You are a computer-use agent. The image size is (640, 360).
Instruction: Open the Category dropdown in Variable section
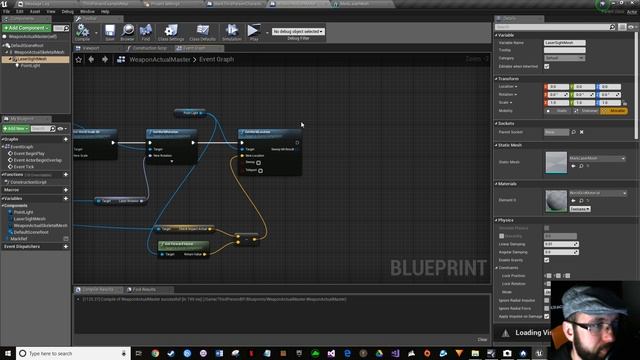(564, 58)
